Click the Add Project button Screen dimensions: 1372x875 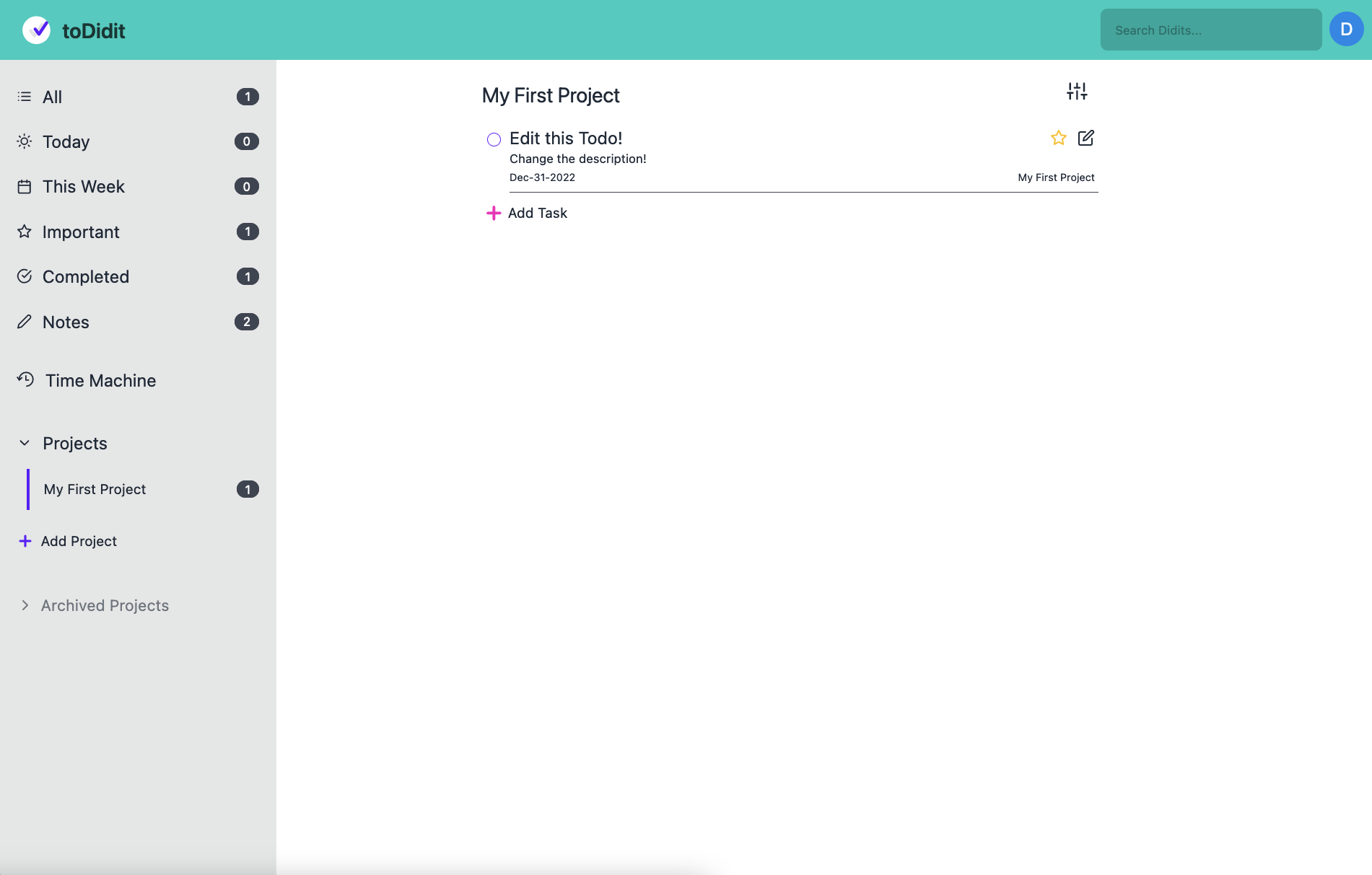68,541
